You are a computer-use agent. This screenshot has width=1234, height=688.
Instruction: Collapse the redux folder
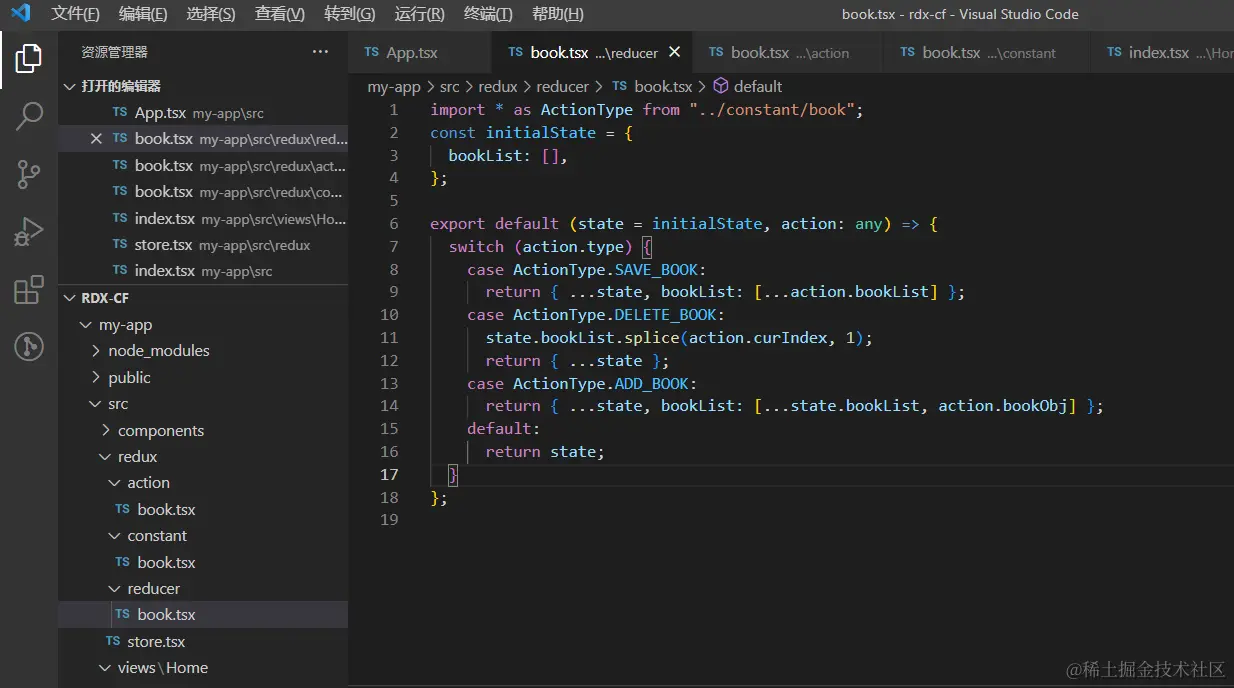(x=106, y=457)
